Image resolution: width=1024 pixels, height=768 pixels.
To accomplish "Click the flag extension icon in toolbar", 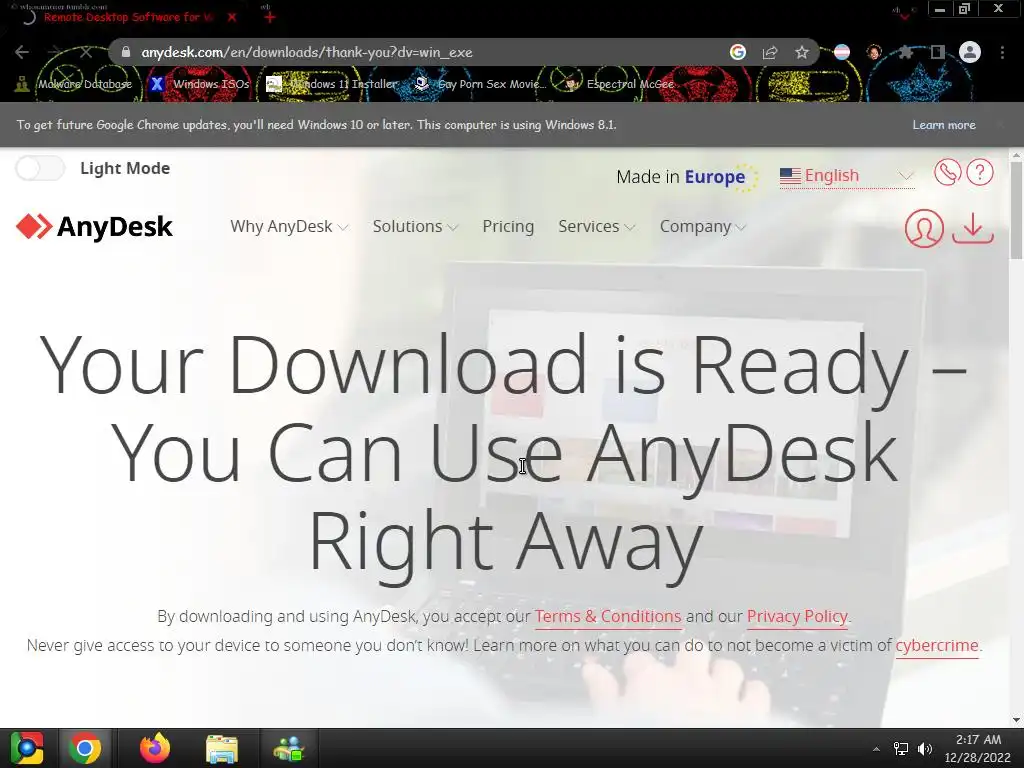I will [x=842, y=52].
